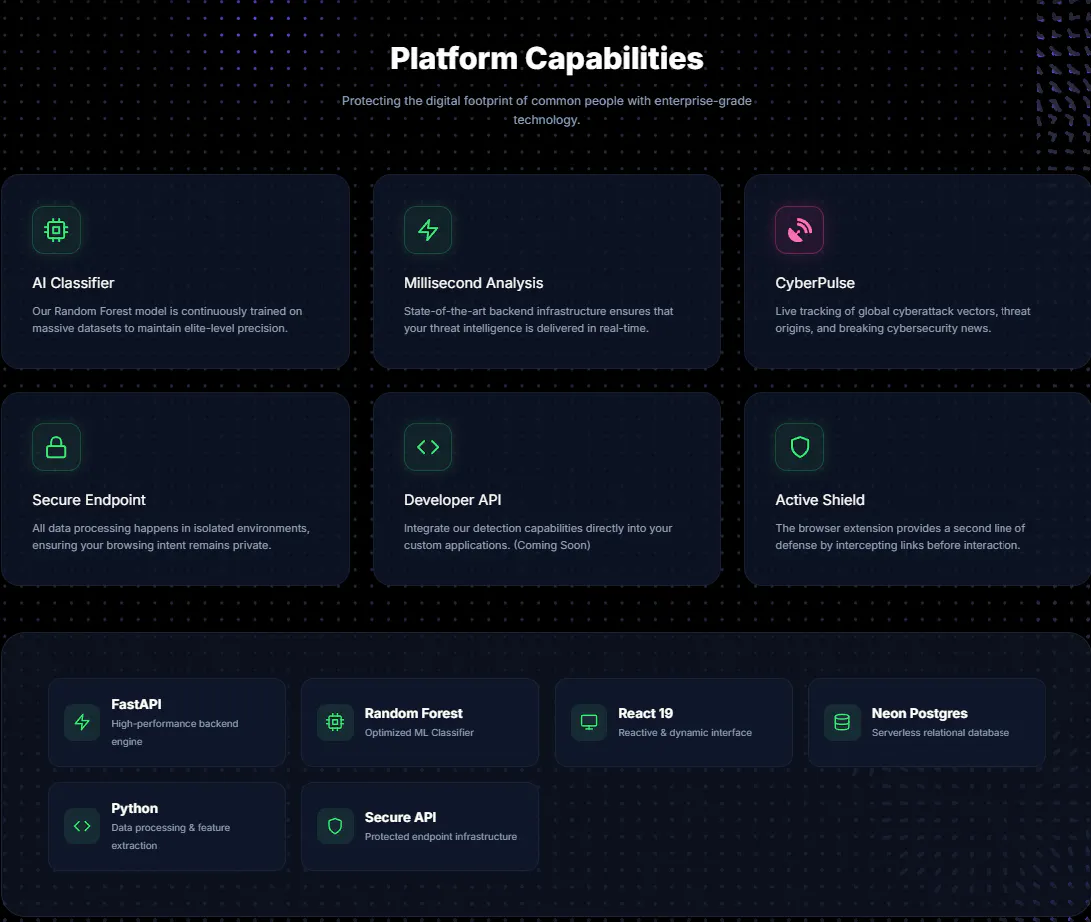Click the FastAPI title
The image size is (1091, 922).
136,704
